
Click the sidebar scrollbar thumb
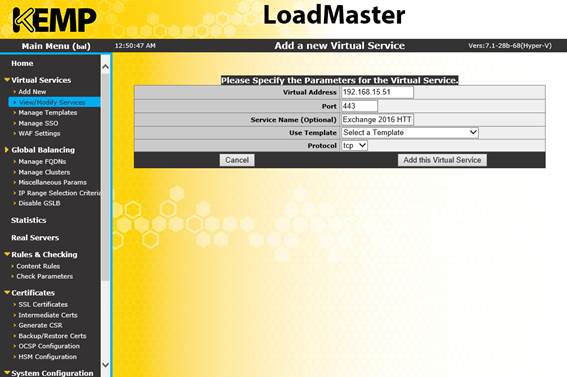[106, 177]
